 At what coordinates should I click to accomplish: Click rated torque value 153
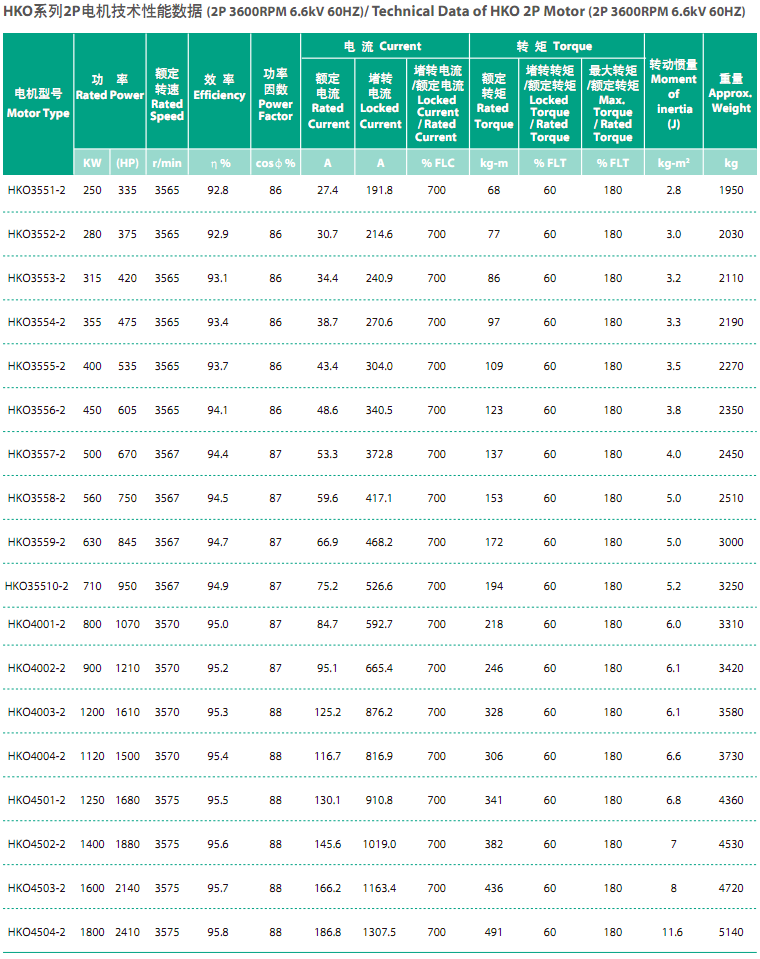click(494, 498)
